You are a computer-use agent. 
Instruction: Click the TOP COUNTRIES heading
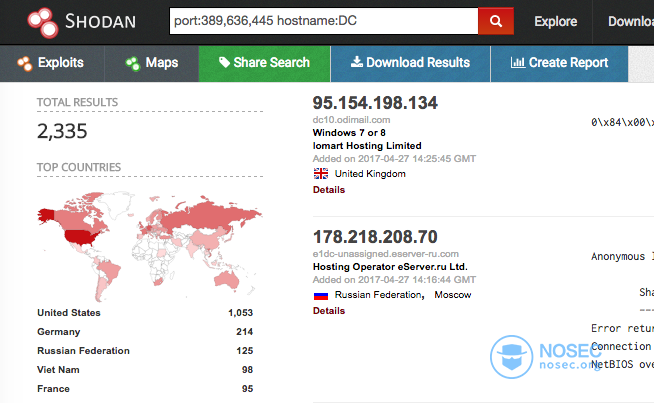79,167
